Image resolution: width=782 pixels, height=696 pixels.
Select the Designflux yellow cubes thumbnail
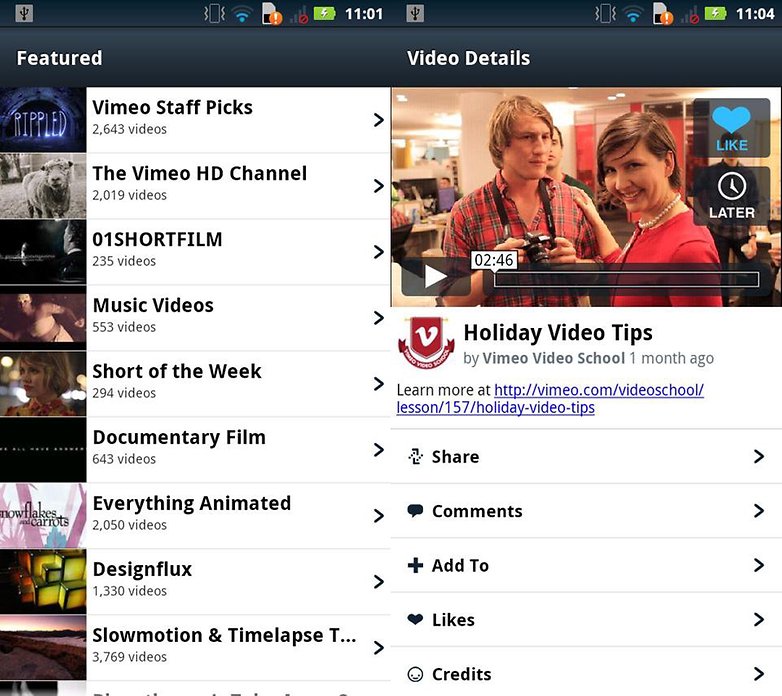tap(43, 581)
